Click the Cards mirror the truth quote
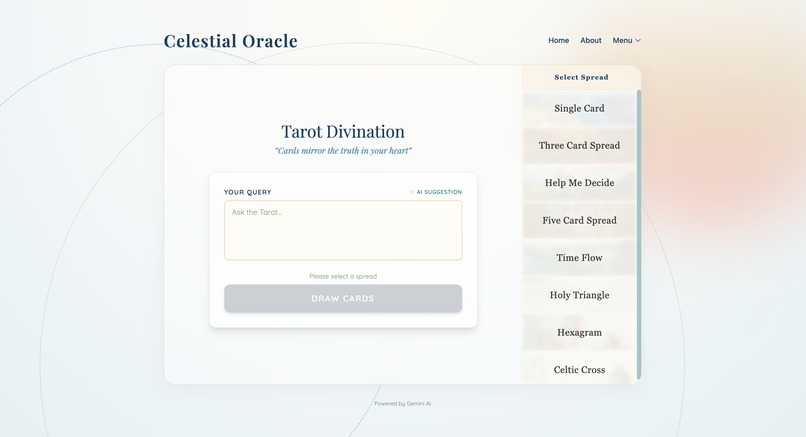This screenshot has height=437, width=806. pos(343,151)
